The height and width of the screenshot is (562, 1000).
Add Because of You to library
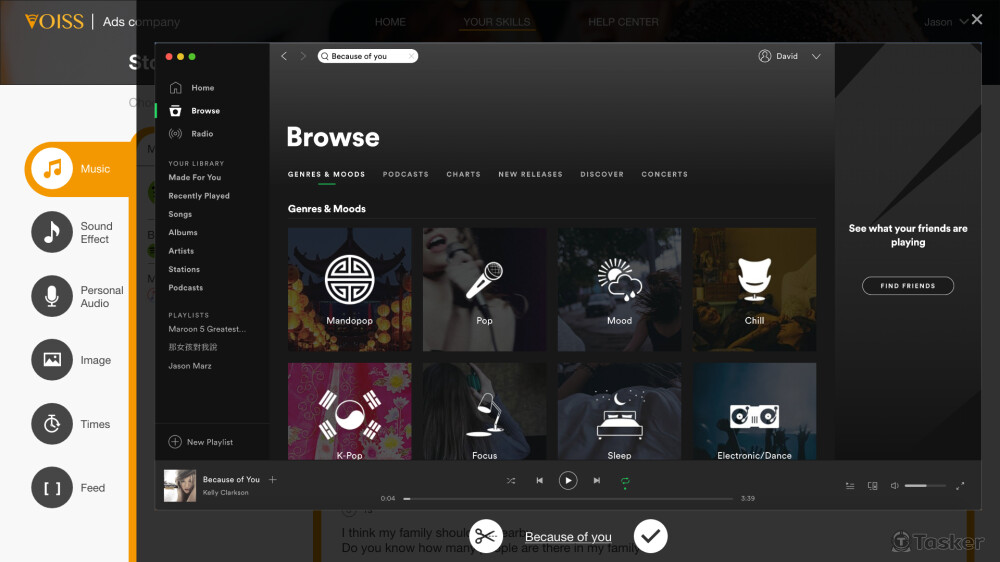(273, 480)
